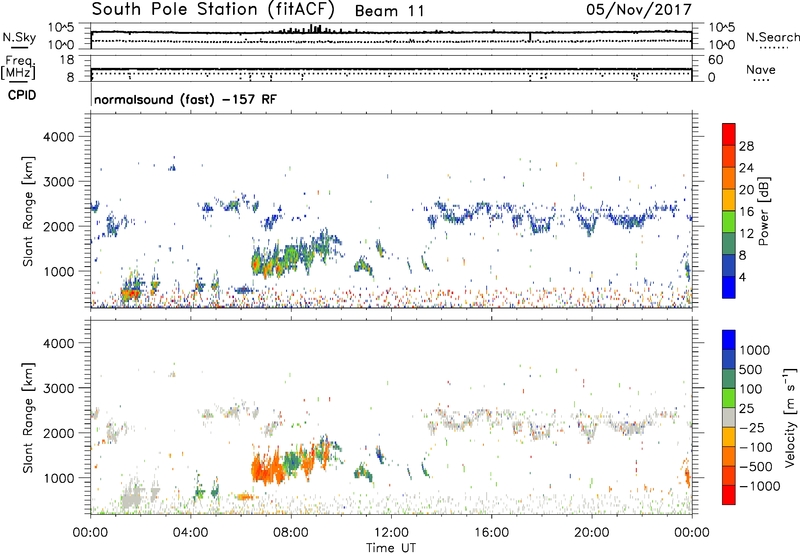Screen dimensions: 800x554
Task: Click the '16:00' time axis label
Action: 491,533
